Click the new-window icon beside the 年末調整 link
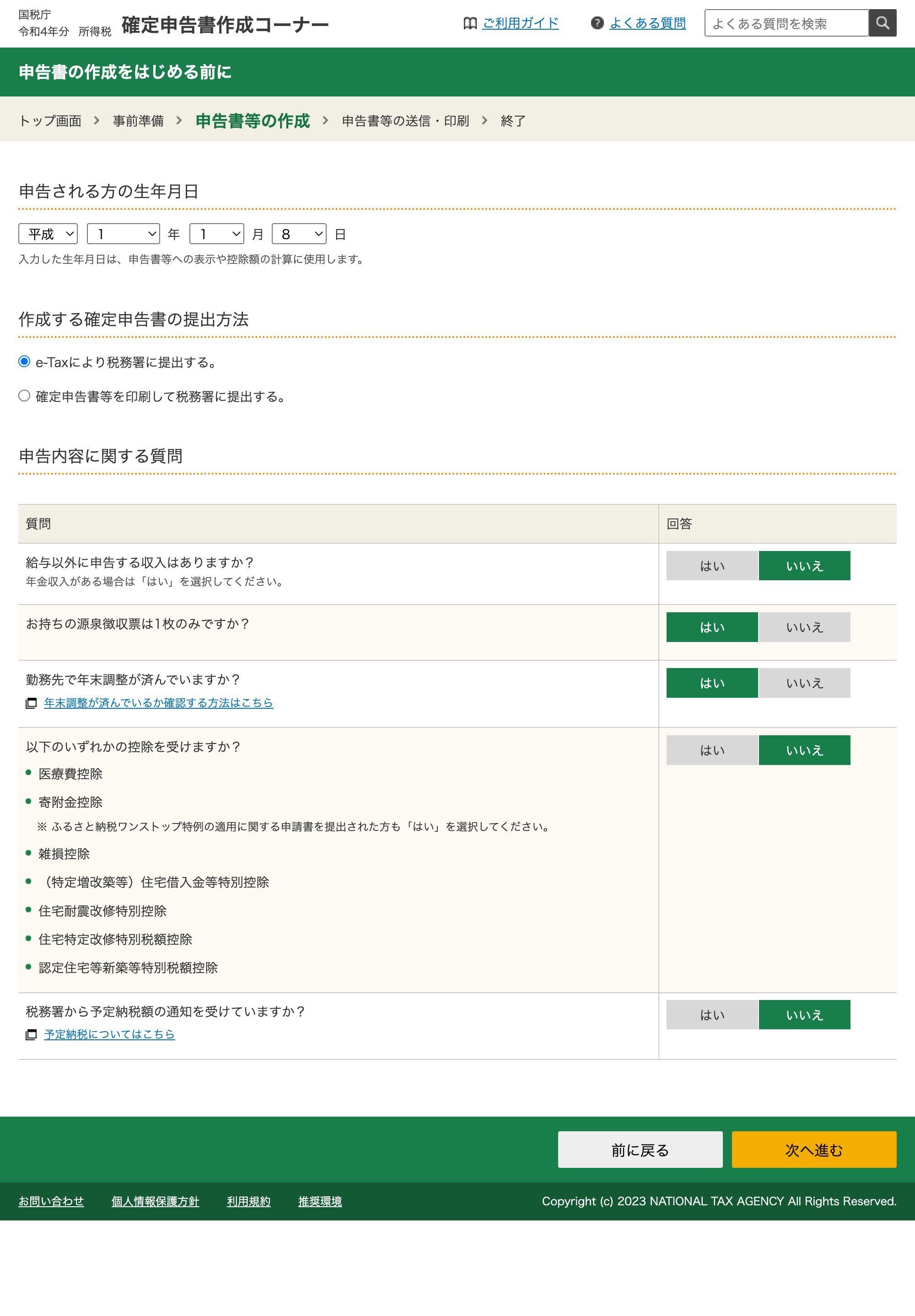Viewport: 915px width, 1316px height. 31,703
